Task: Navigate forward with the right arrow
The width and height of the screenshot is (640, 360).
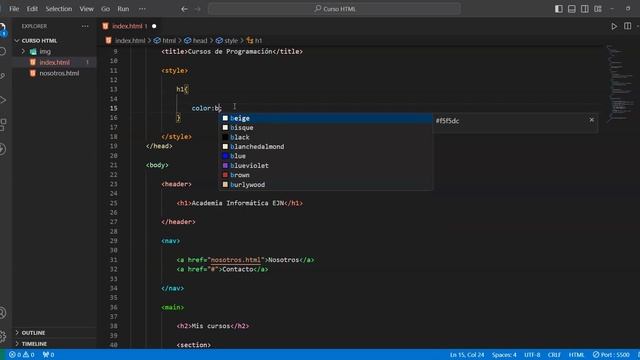Action: [x=198, y=9]
